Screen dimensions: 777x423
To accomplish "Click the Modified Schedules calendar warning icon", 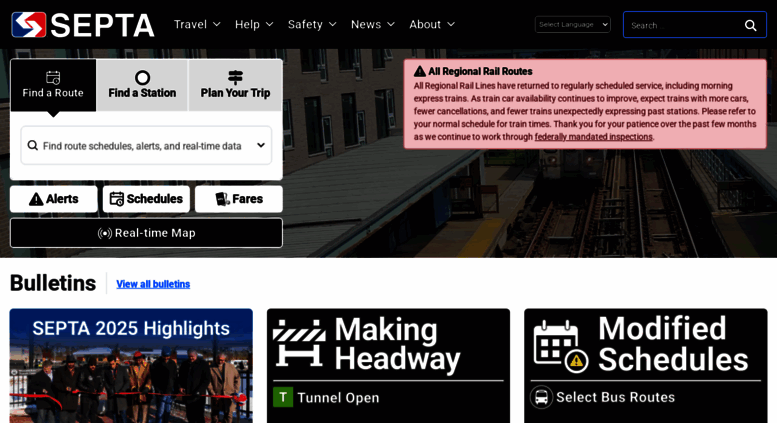I will (560, 347).
